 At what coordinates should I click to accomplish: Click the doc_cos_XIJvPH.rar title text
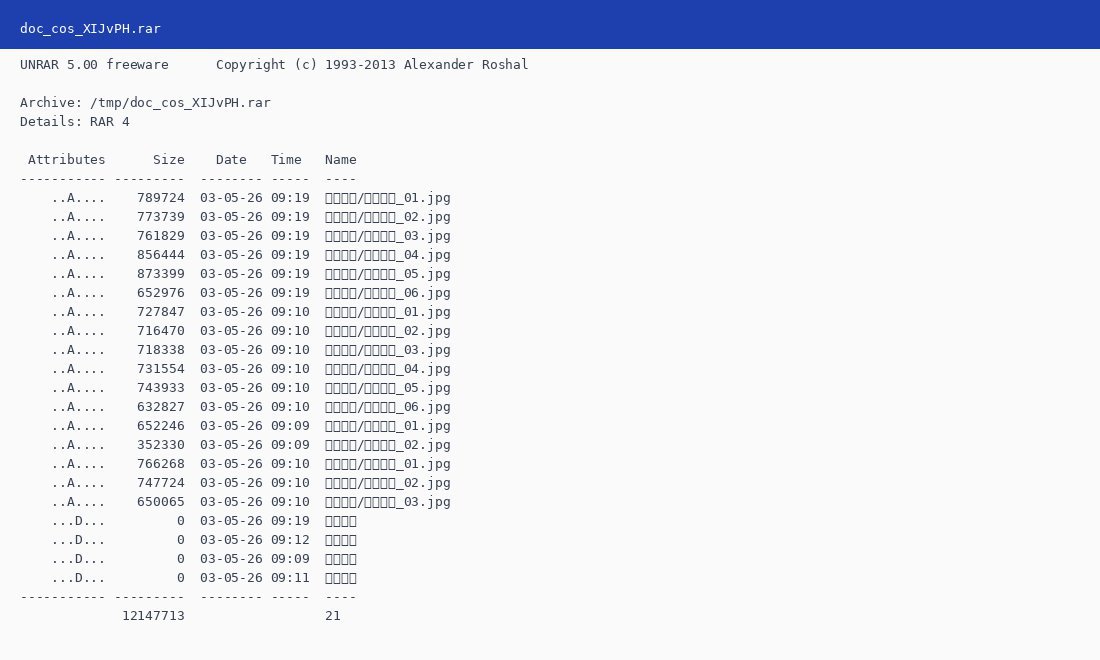point(90,29)
